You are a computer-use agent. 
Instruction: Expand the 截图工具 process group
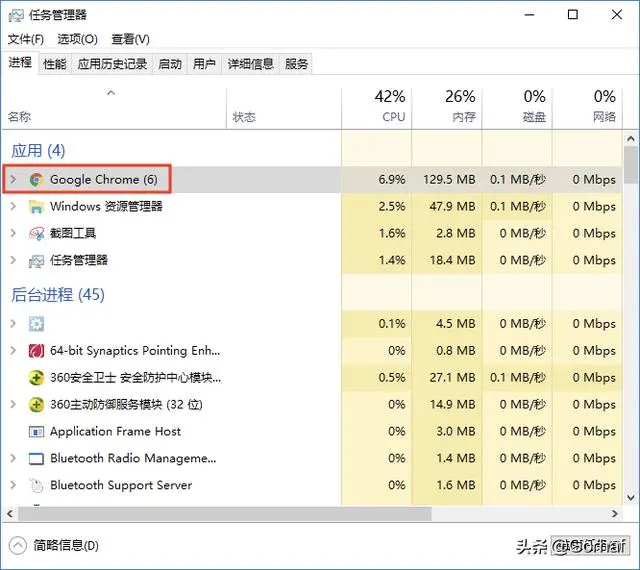pyautogui.click(x=13, y=233)
